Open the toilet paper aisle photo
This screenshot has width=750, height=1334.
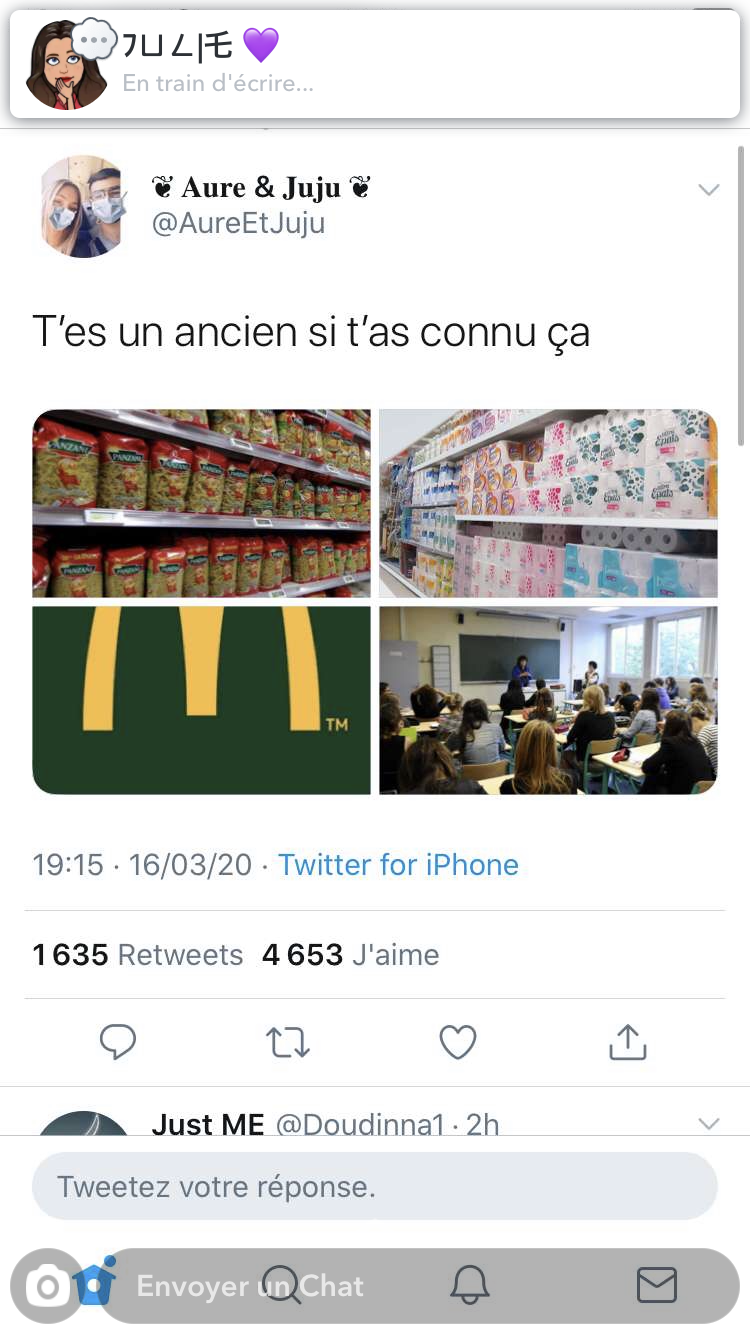(548, 503)
